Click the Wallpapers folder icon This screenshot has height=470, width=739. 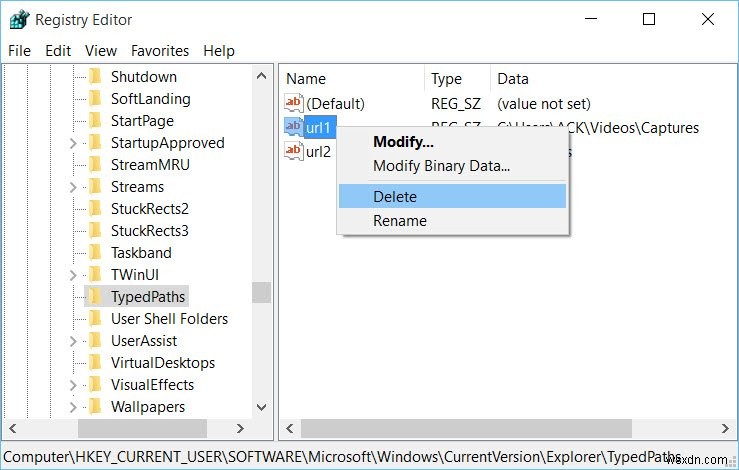(x=95, y=406)
